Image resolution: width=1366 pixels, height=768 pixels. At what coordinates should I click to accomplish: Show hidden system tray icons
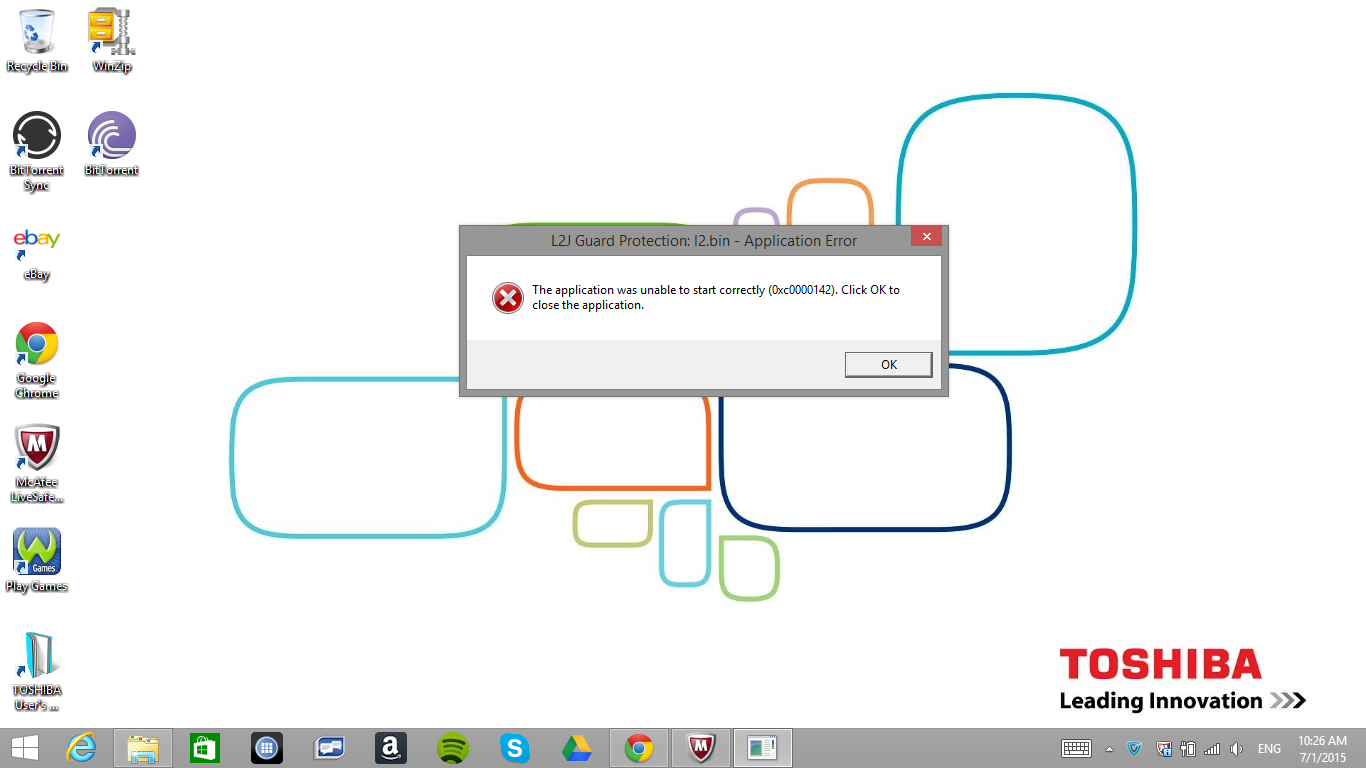1109,749
